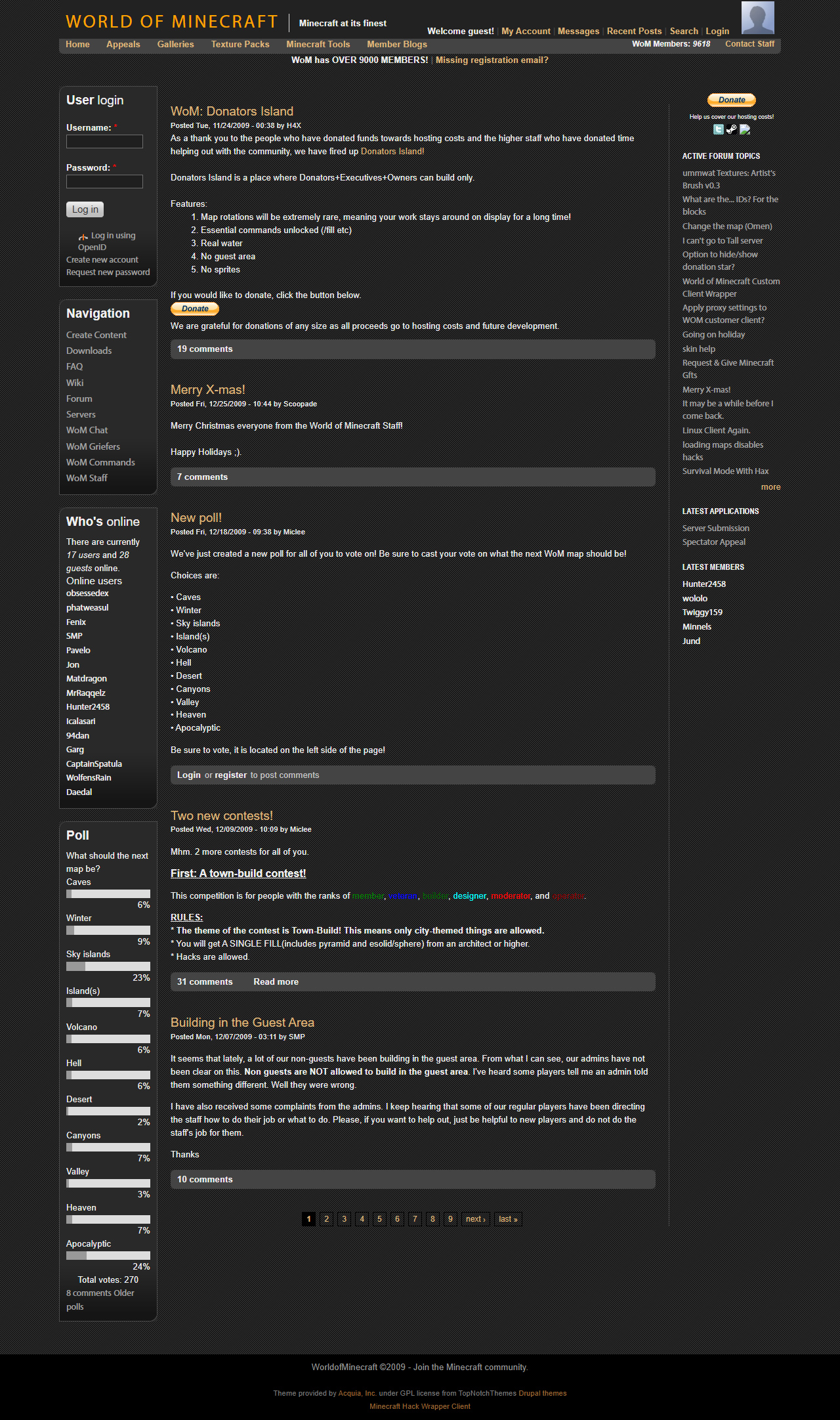Go to page 2 in the pager
The width and height of the screenshot is (840, 1420).
tap(326, 1219)
